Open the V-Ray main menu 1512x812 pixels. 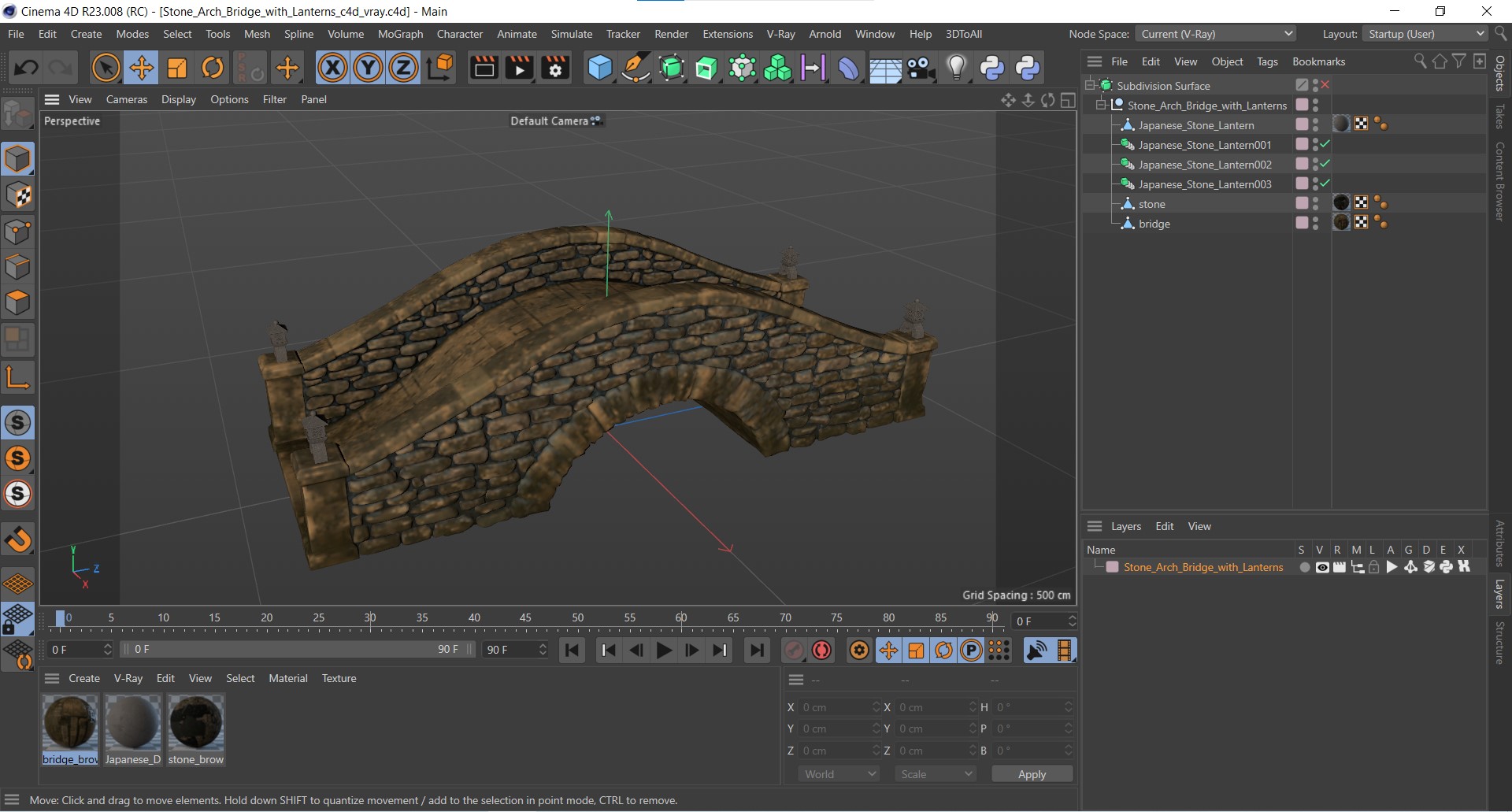click(x=780, y=34)
